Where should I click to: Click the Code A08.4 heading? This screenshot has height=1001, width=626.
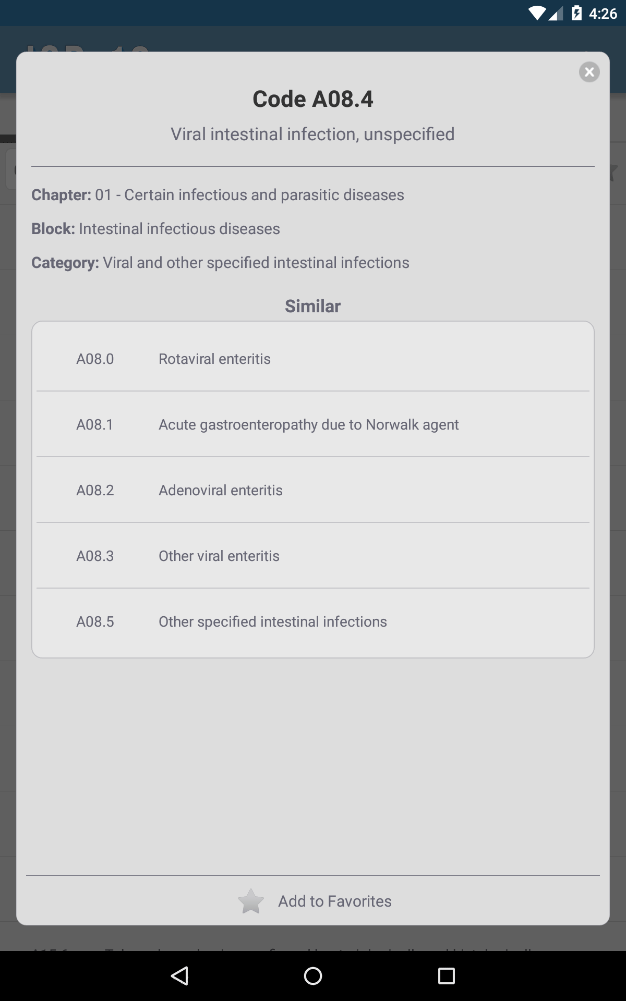312,99
